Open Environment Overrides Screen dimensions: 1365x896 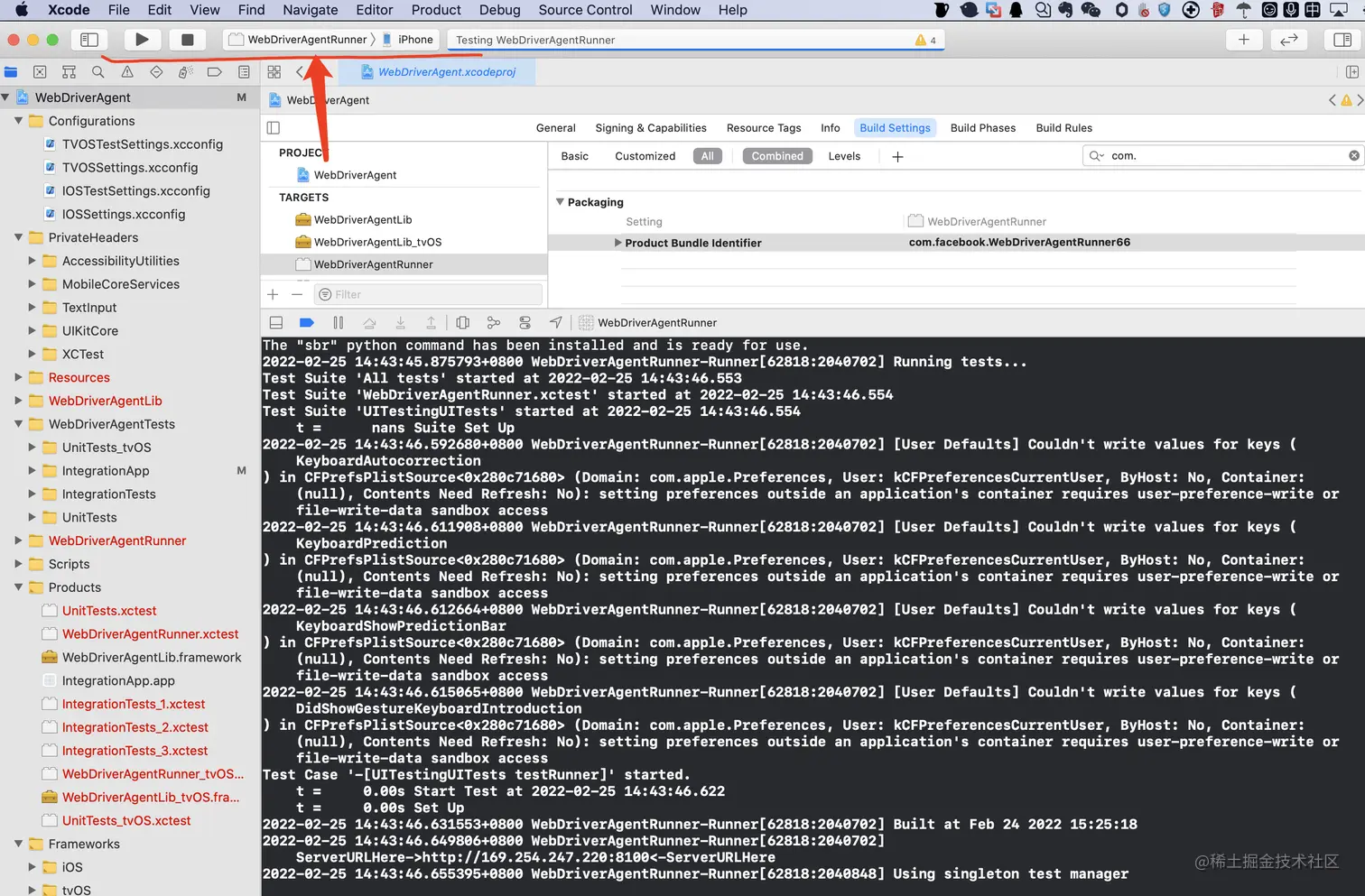(525, 323)
